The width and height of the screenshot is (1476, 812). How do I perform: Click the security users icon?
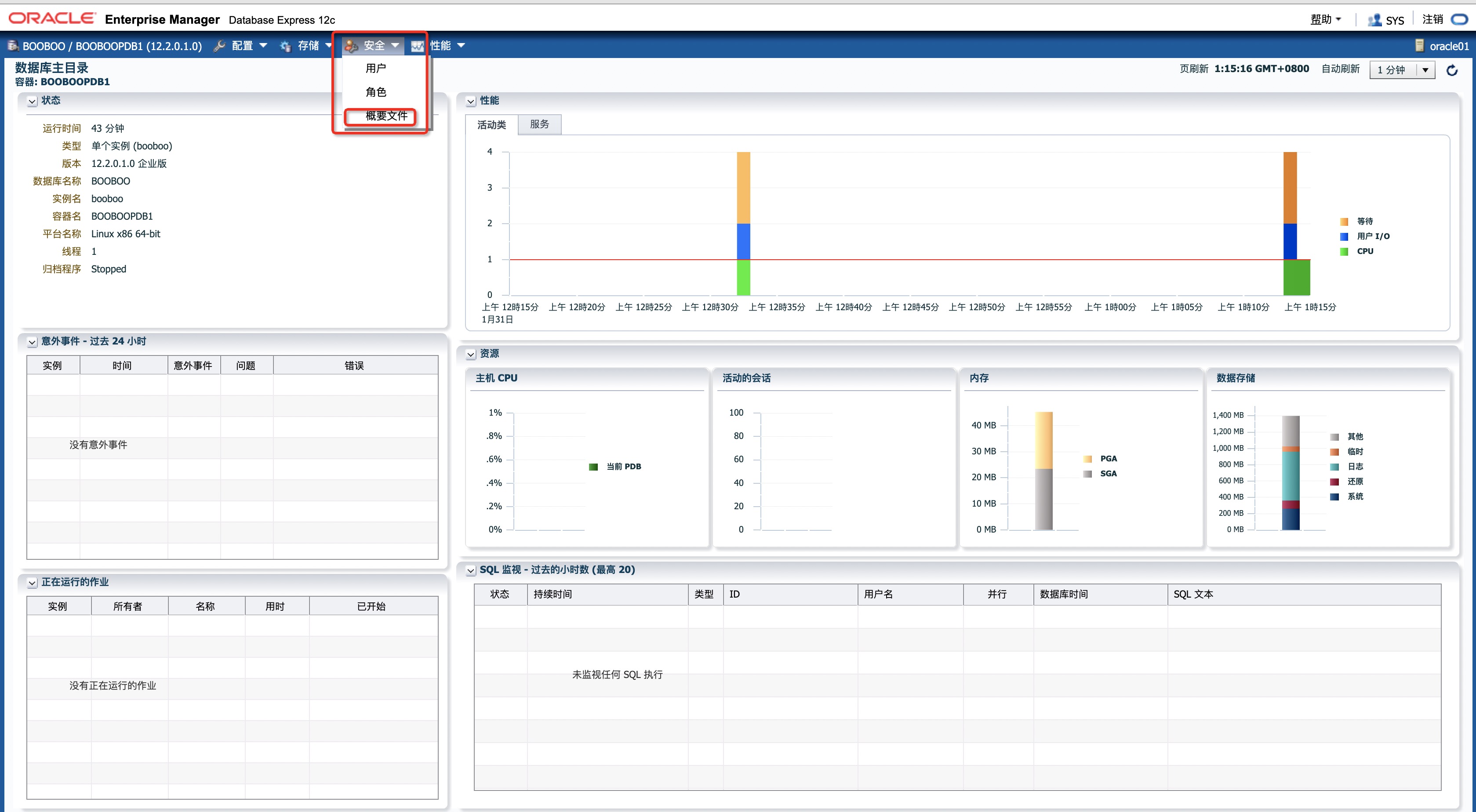[x=351, y=46]
